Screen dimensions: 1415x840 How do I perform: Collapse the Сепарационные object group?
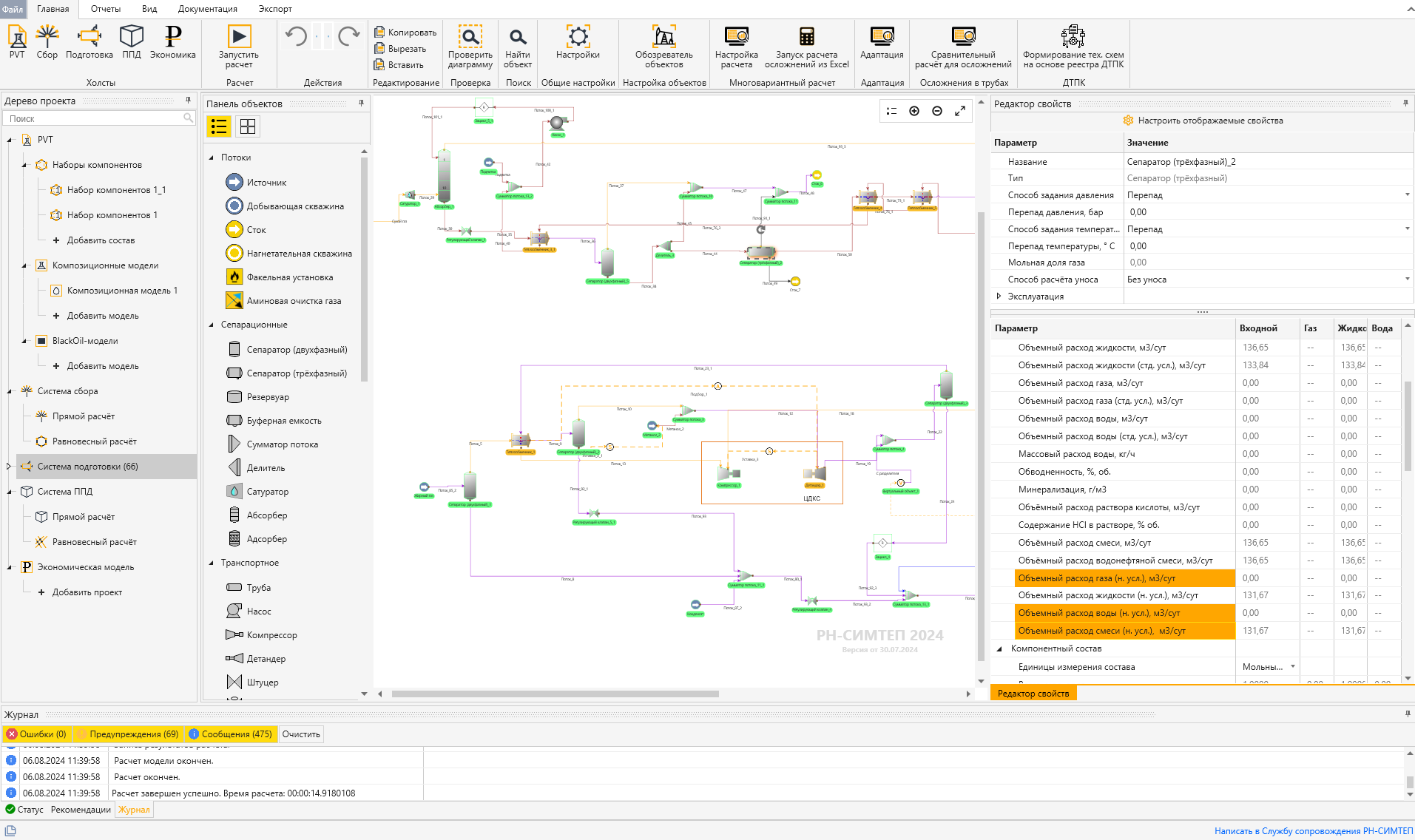(x=211, y=325)
